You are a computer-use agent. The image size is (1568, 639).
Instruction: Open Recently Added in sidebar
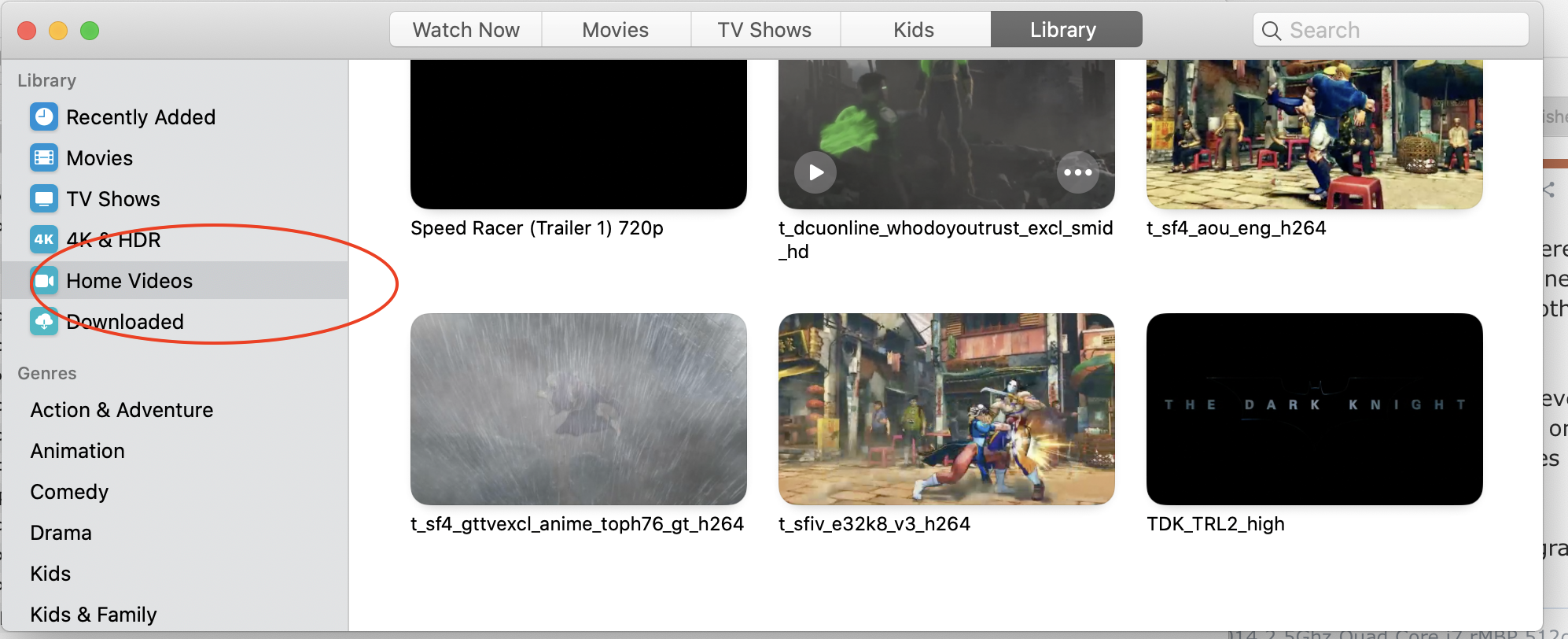point(175,117)
